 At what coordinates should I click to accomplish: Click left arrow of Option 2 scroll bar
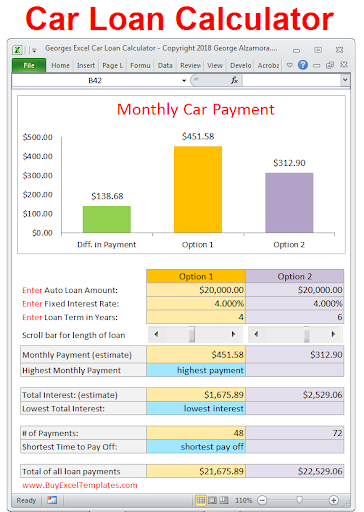click(x=256, y=334)
